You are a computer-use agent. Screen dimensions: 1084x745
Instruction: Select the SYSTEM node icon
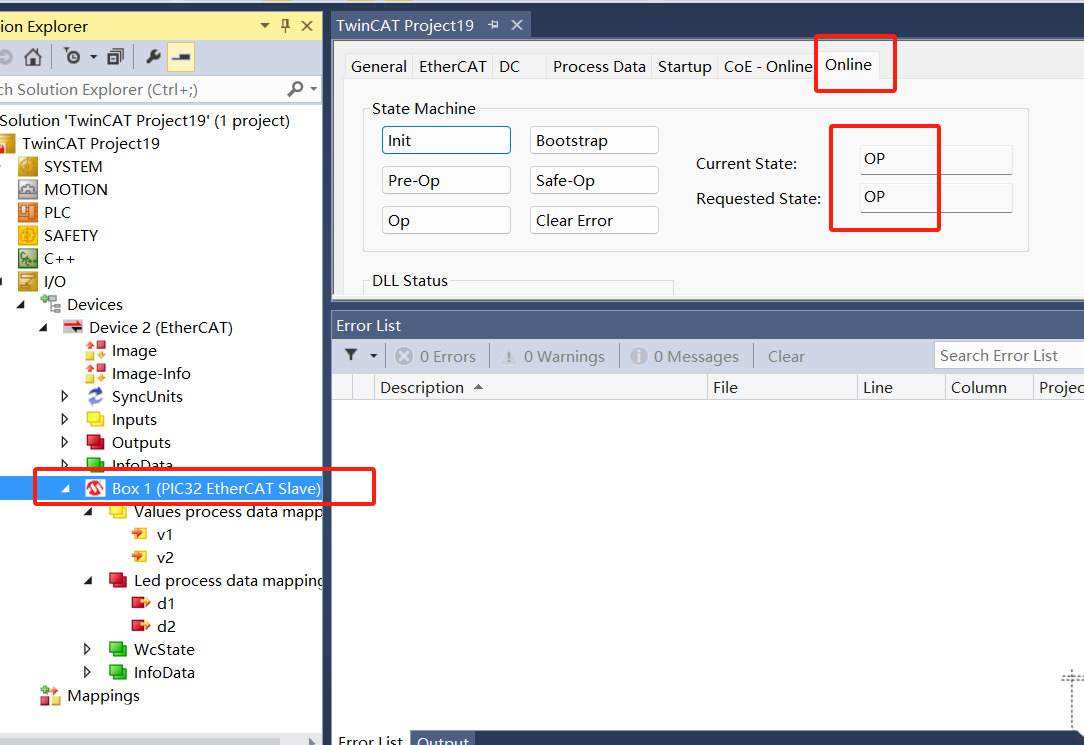(x=28, y=167)
